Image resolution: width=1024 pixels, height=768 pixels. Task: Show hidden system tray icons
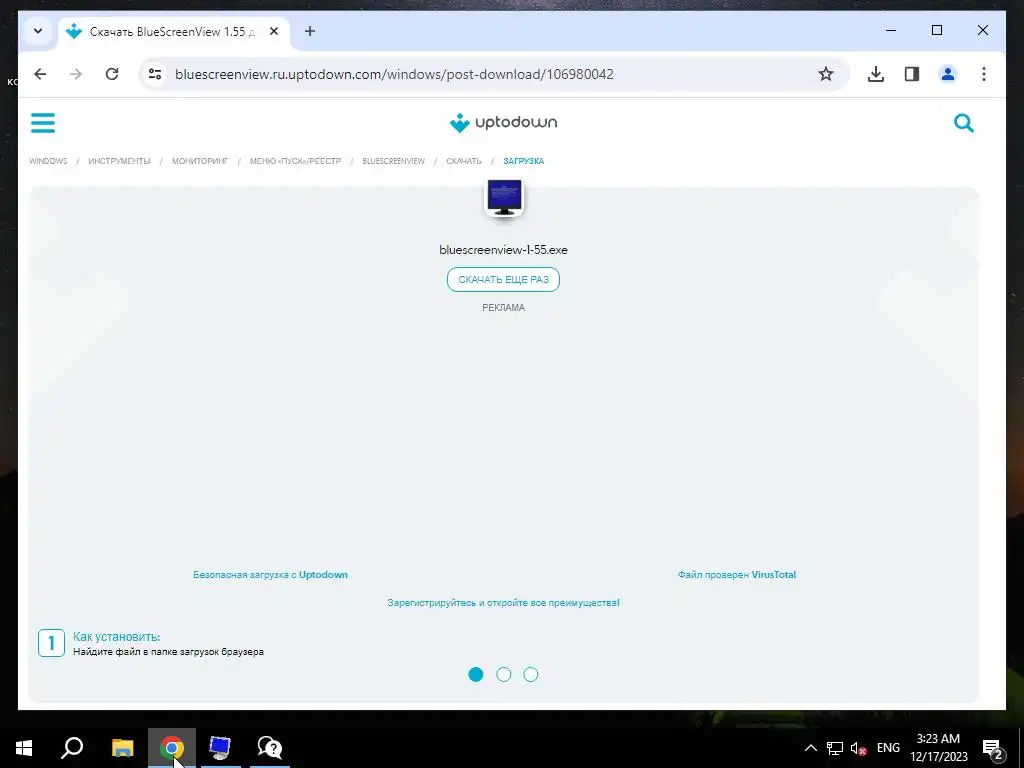pyautogui.click(x=810, y=748)
